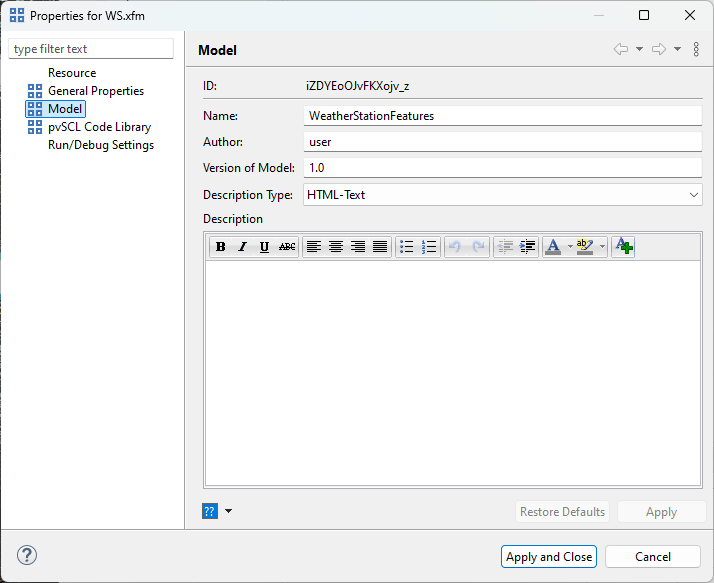Click the font icon with green plus
The width and height of the screenshot is (714, 583).
point(623,247)
